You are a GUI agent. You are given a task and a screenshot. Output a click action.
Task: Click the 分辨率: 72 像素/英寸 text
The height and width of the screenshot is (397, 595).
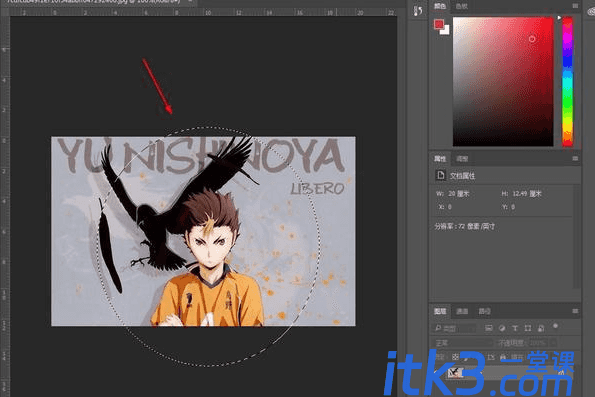[464, 226]
